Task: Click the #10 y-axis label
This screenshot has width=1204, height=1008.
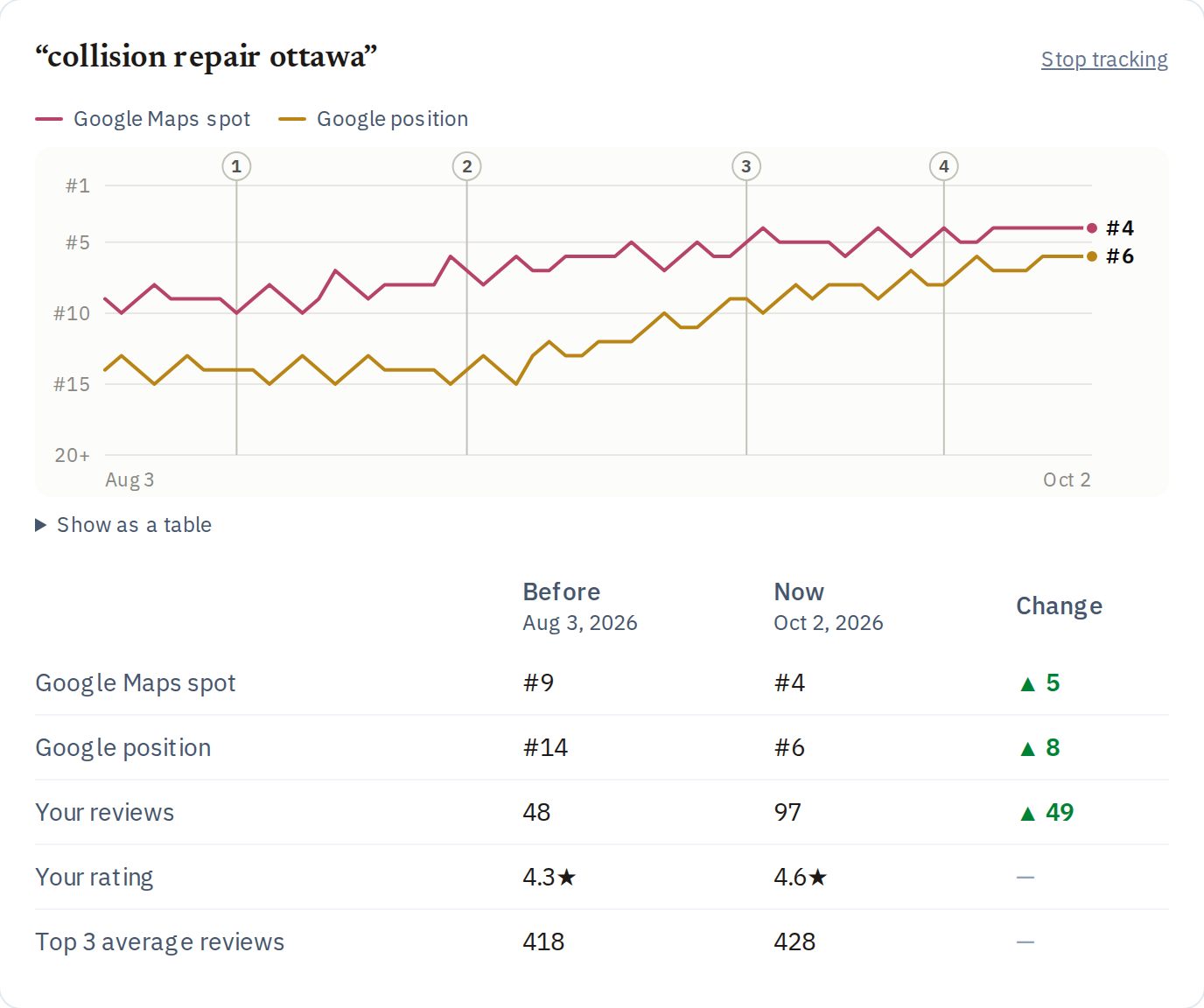Action: tap(72, 313)
